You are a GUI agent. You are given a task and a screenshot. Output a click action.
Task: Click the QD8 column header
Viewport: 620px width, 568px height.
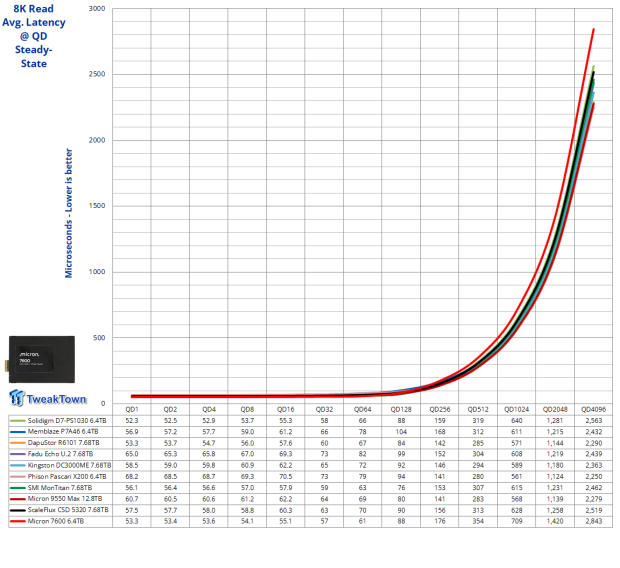(x=247, y=409)
